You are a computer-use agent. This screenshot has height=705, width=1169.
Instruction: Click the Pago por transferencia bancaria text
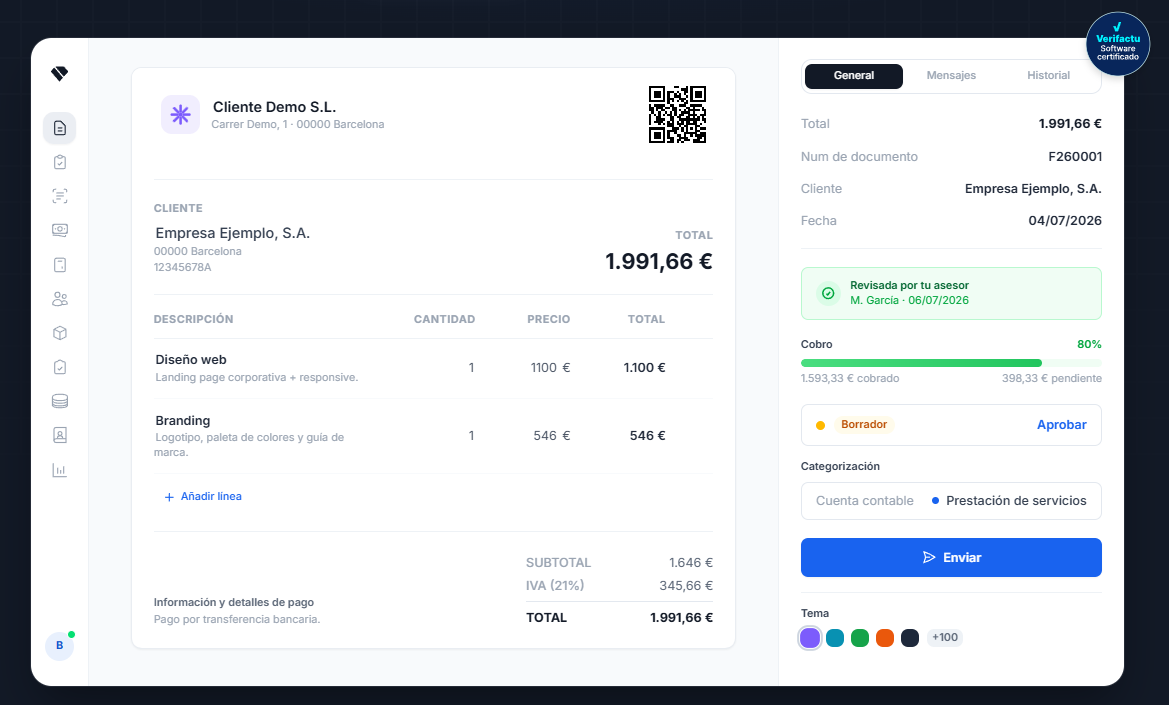[x=236, y=619]
